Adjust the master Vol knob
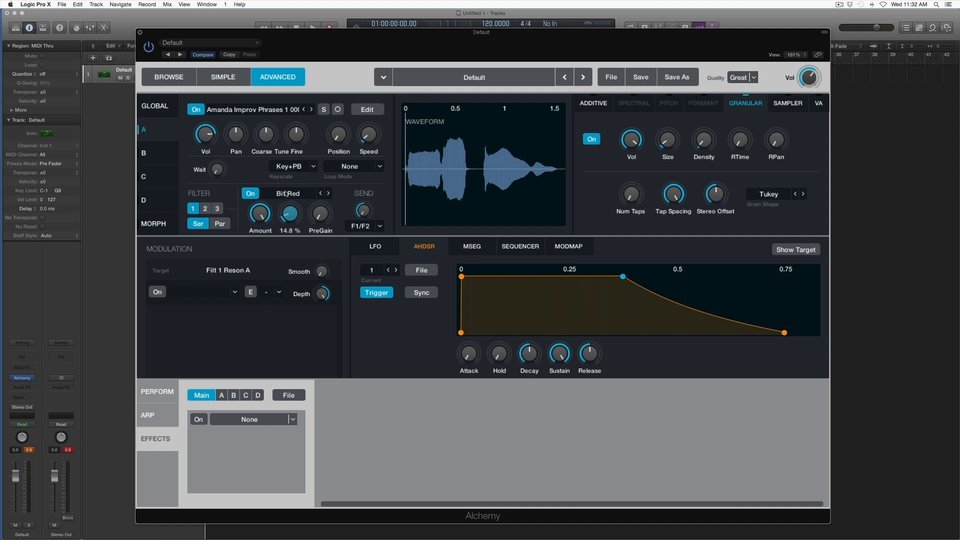Image resolution: width=960 pixels, height=540 pixels. click(808, 78)
